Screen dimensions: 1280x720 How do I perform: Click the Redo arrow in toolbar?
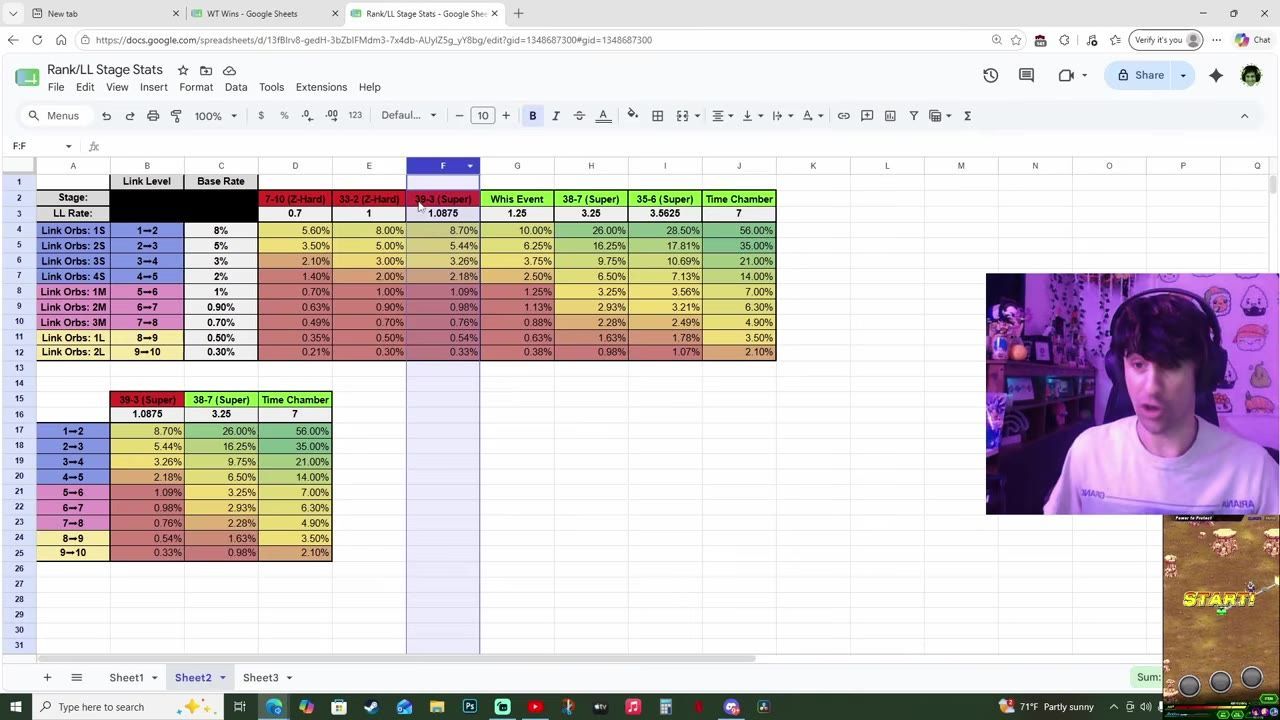(130, 116)
